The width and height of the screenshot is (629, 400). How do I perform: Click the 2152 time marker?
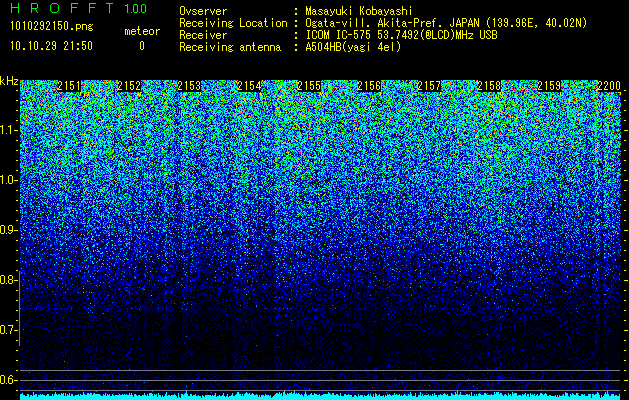pos(129,86)
